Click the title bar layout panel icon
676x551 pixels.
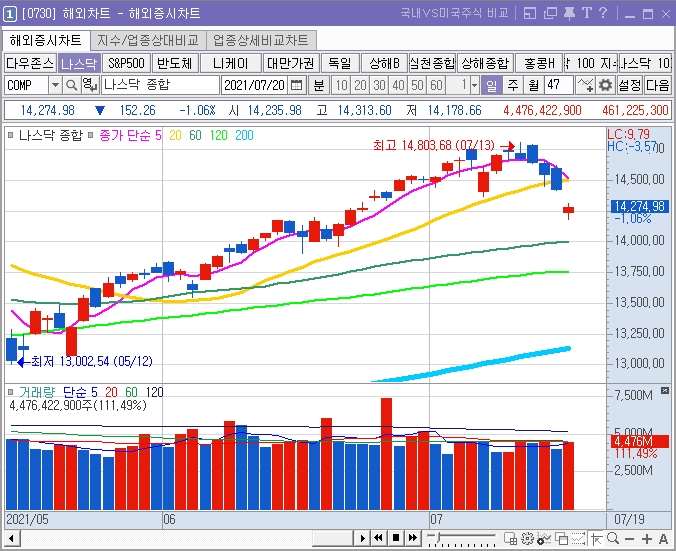(530, 13)
